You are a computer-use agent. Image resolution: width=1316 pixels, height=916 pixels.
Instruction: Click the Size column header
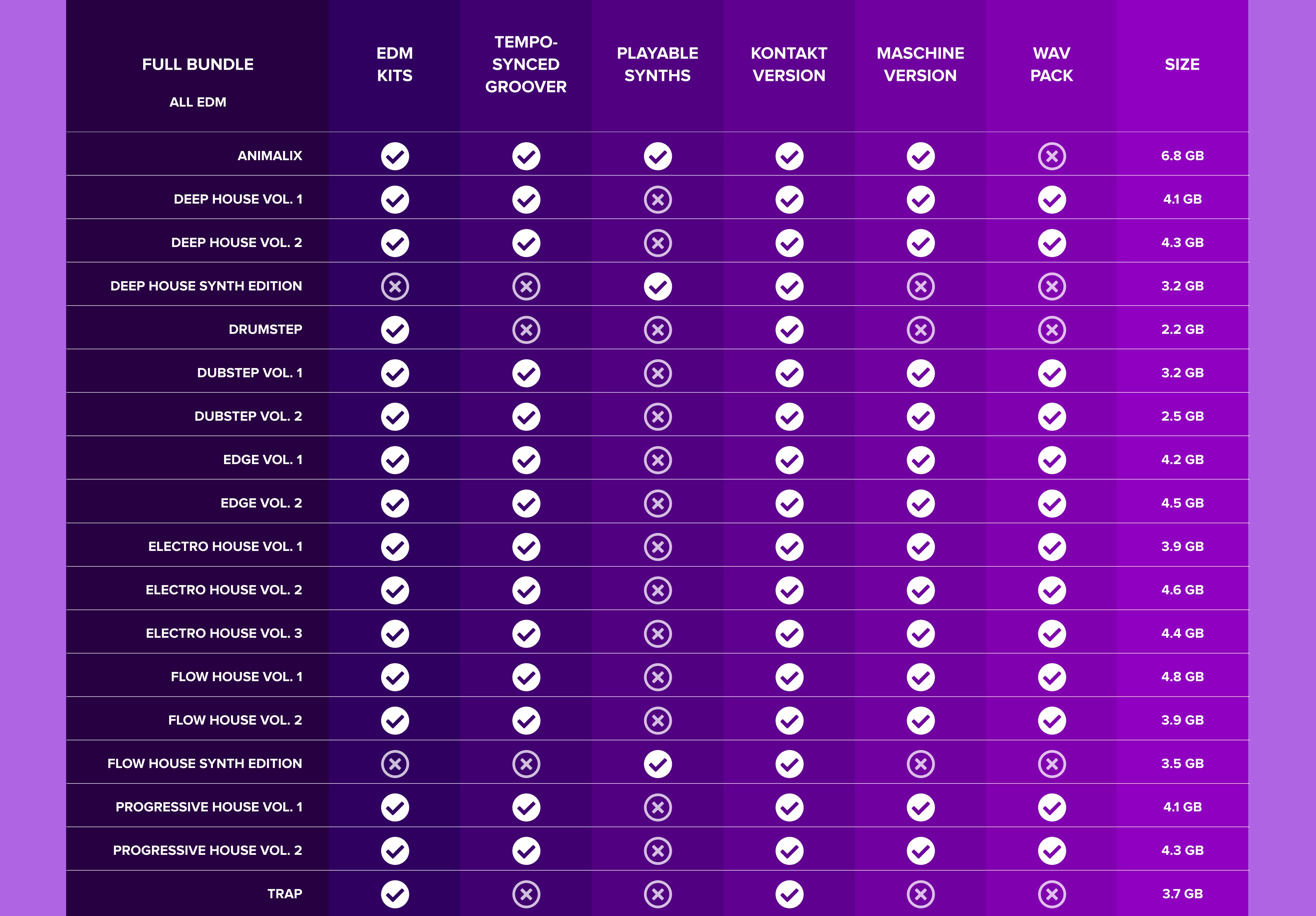(1182, 64)
